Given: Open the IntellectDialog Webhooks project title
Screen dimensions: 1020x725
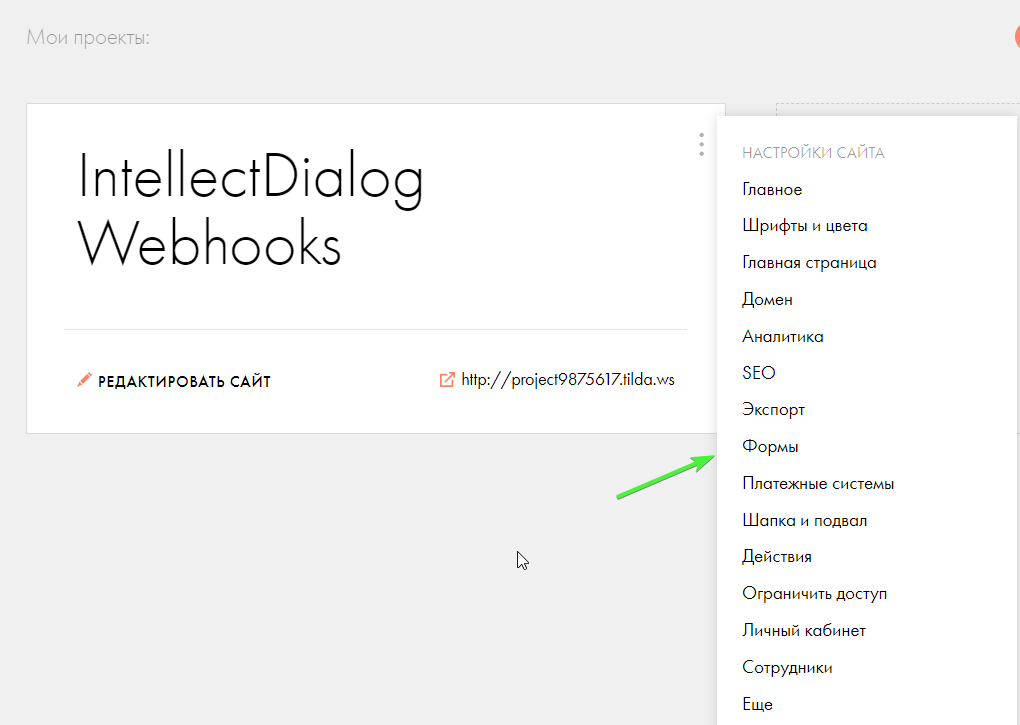Looking at the screenshot, I should pos(251,212).
